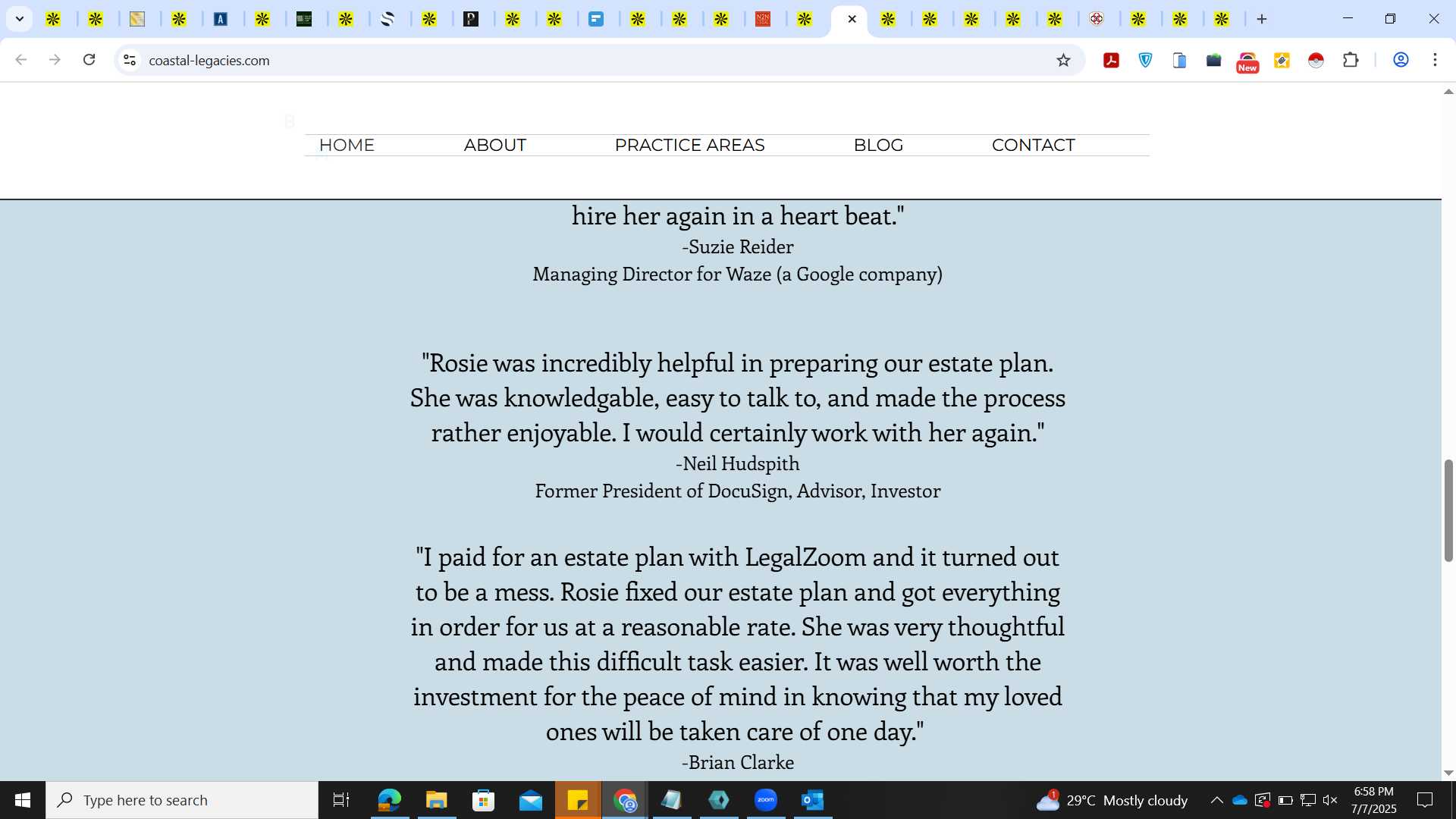The width and height of the screenshot is (1456, 819).
Task: Open the Extensions puzzle-piece menu
Action: coord(1351,60)
